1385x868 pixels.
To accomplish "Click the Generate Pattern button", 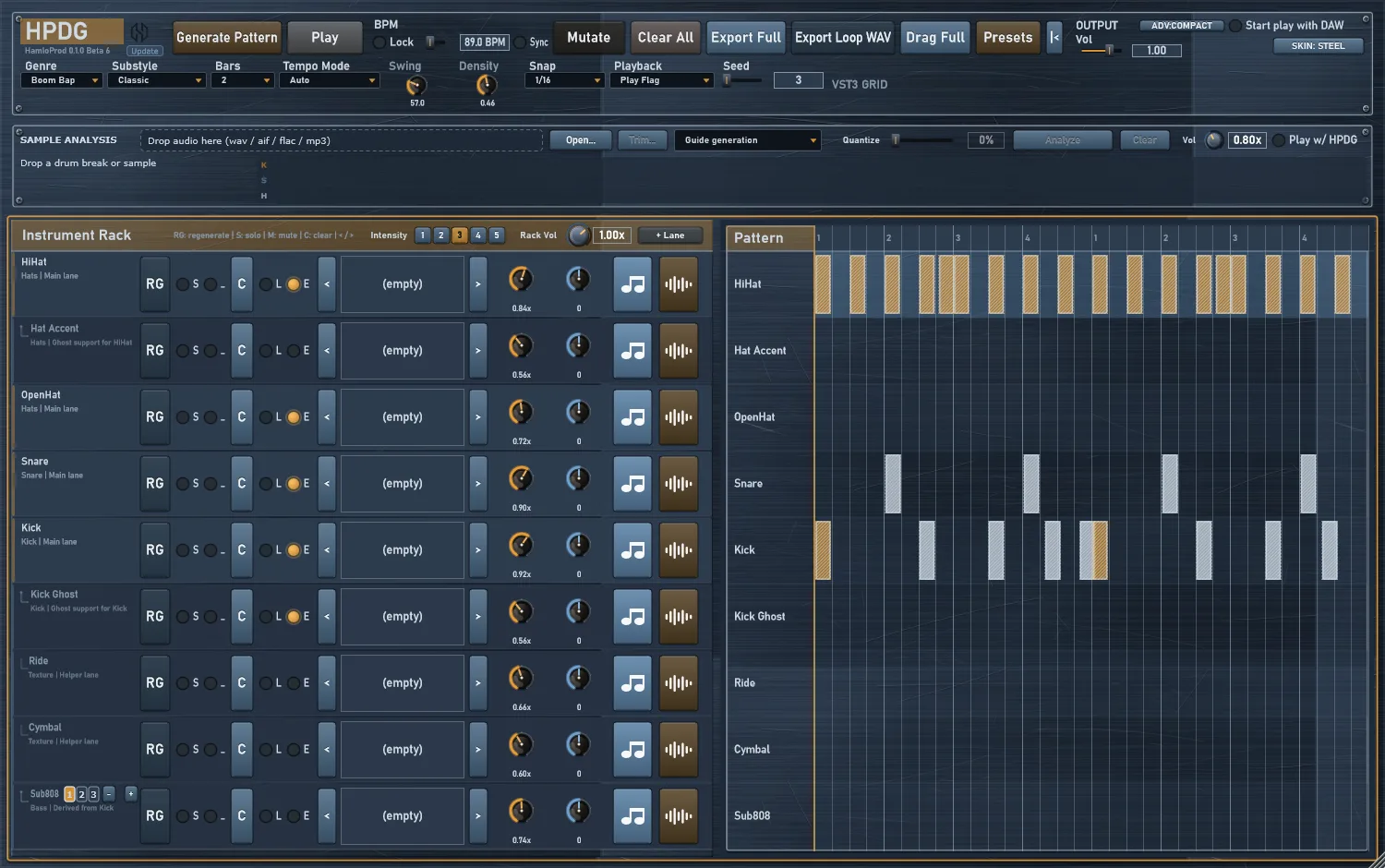I will pyautogui.click(x=227, y=38).
